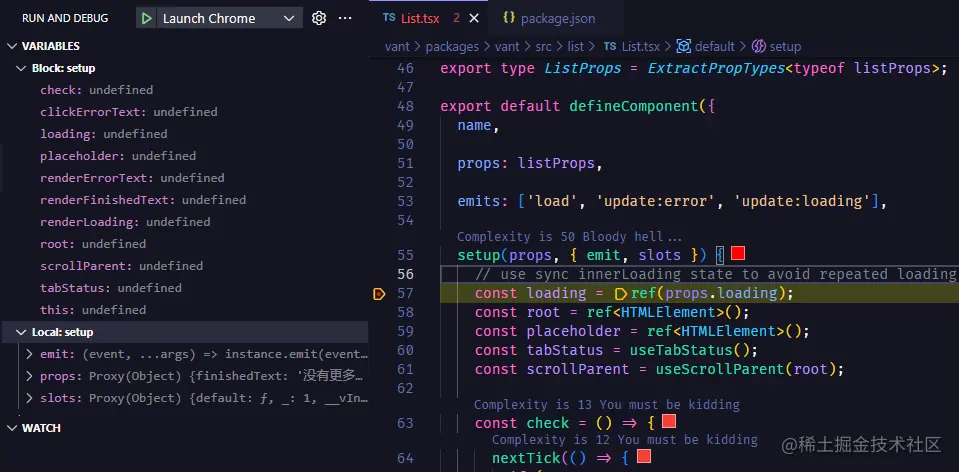This screenshot has width=959, height=472.
Task: Click red square after setup on line 55
Action: pos(738,254)
